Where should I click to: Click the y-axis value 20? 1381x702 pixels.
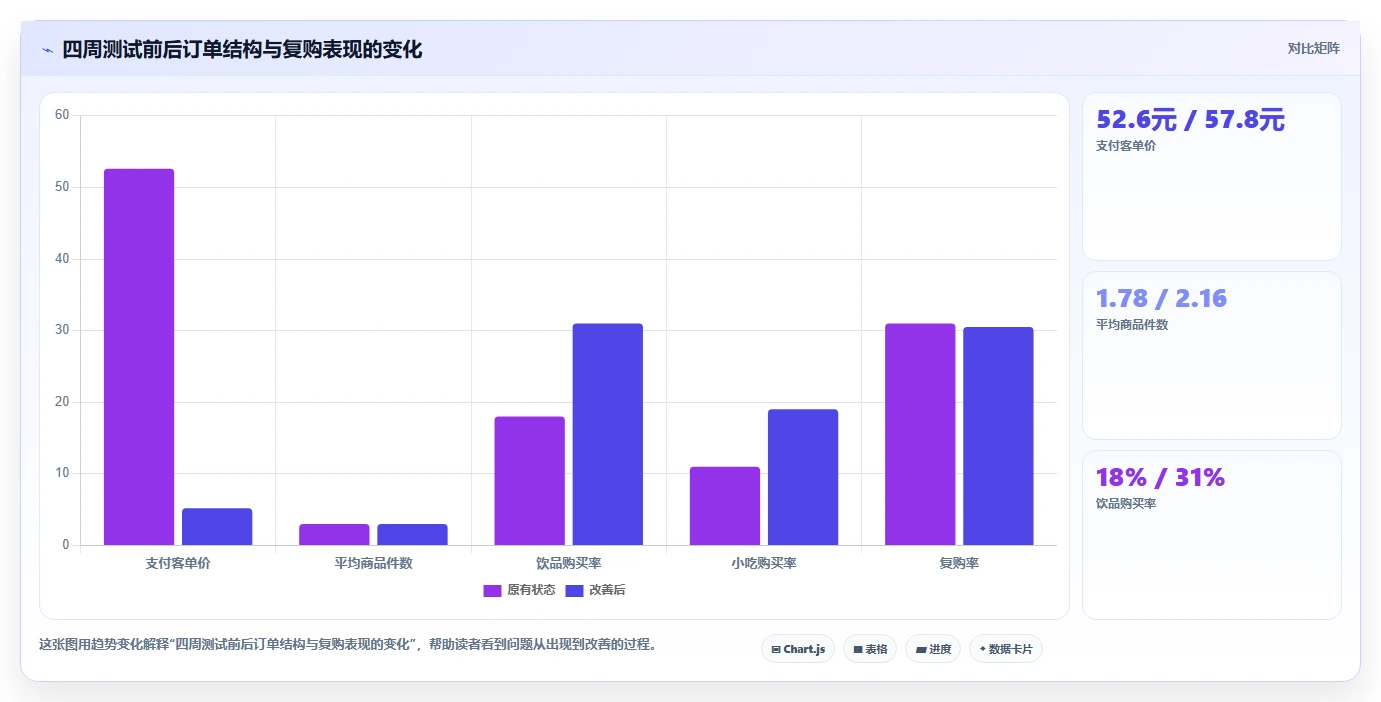[62, 402]
